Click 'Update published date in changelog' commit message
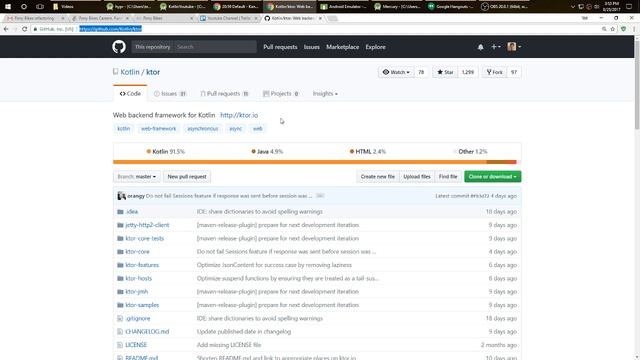 244,332
